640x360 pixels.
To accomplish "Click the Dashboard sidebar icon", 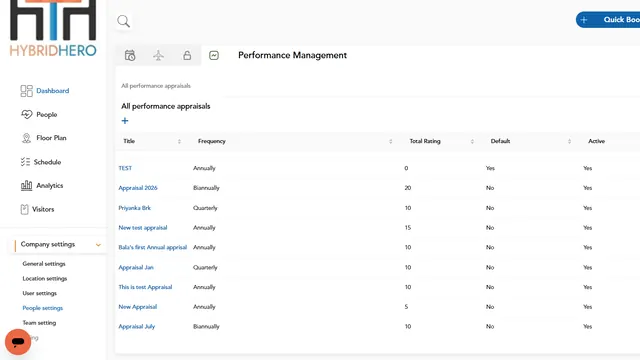I will pyautogui.click(x=27, y=91).
